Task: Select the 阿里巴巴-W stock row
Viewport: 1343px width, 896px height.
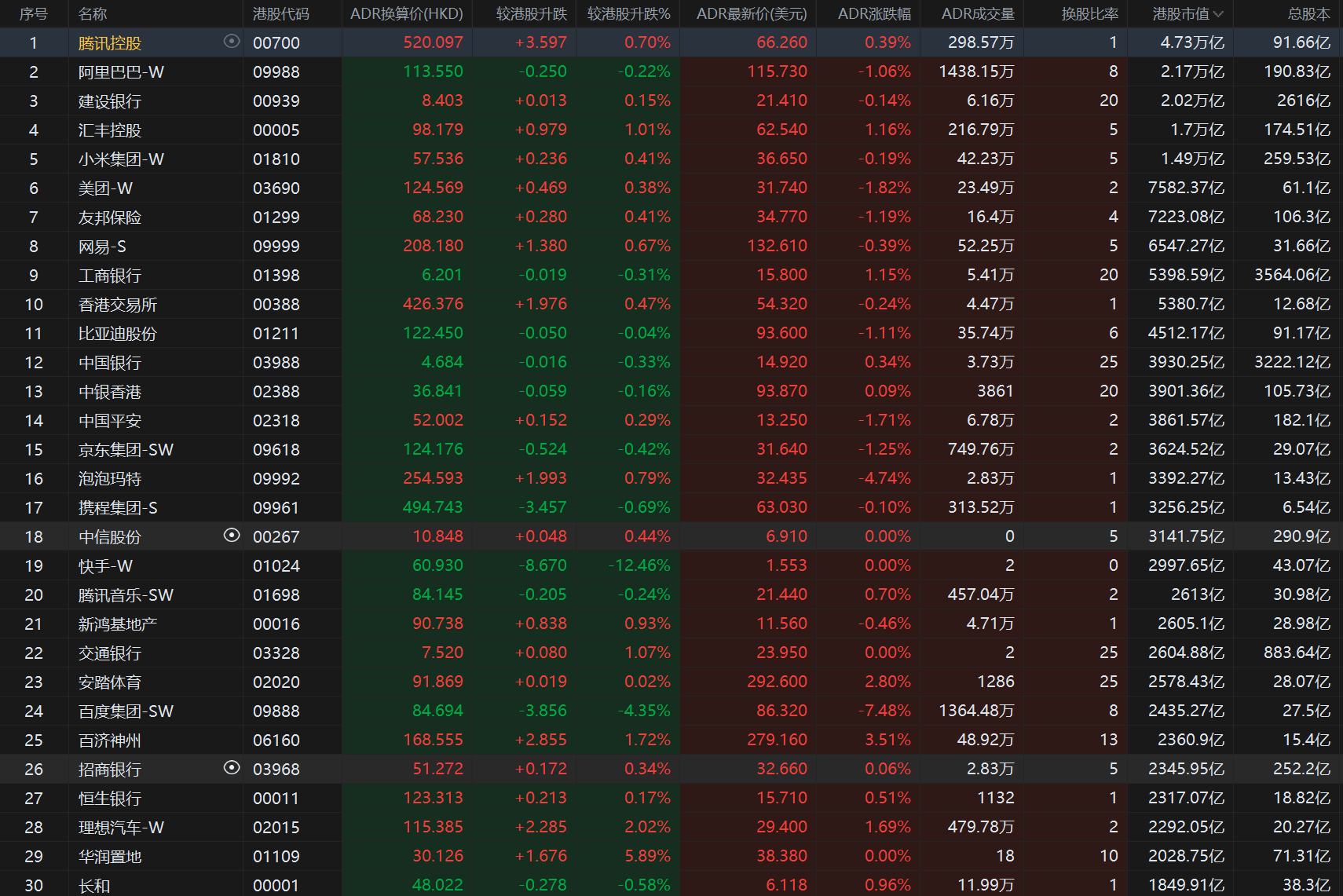Action: (121, 72)
